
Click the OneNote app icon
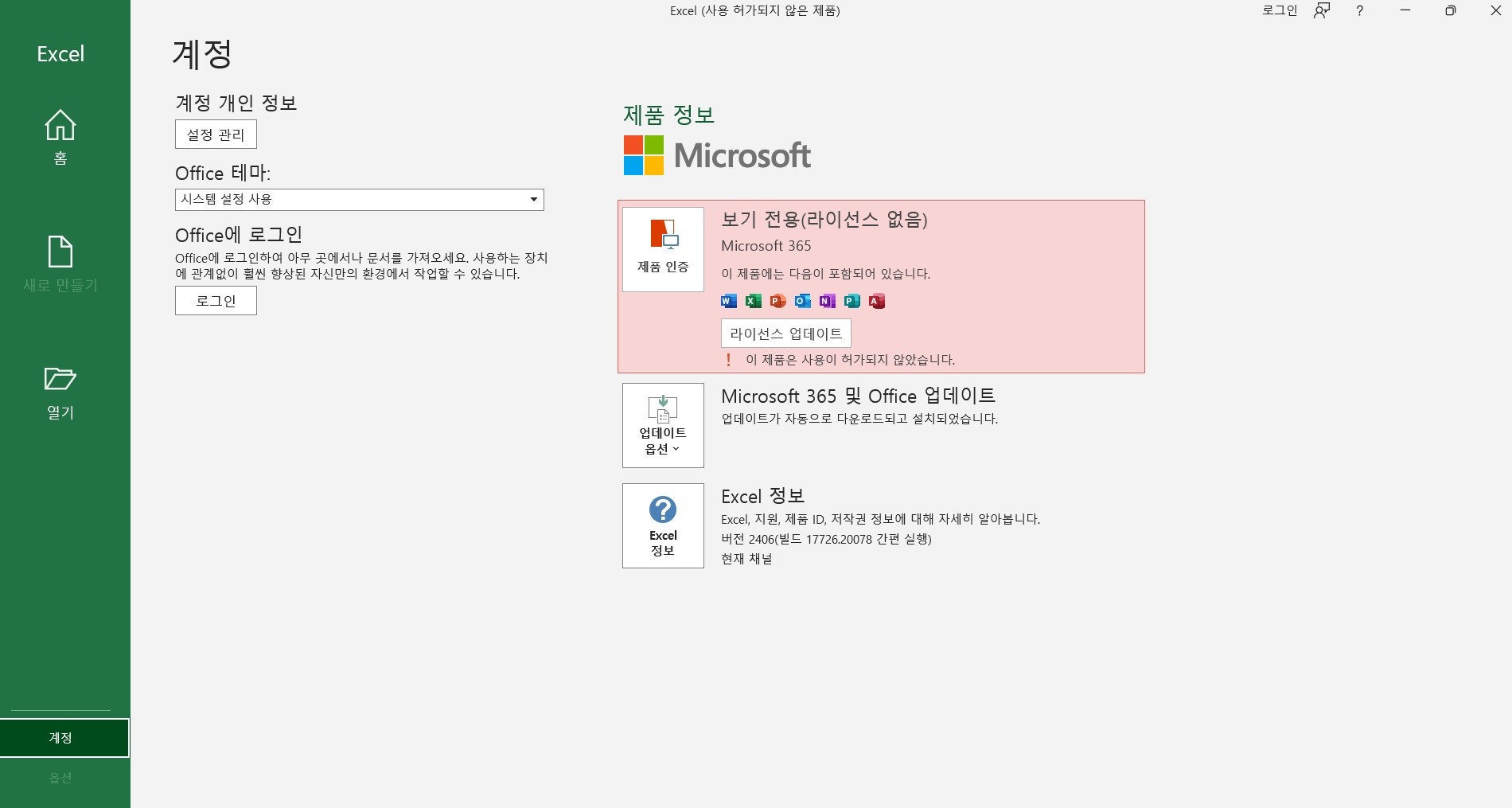pos(827,301)
